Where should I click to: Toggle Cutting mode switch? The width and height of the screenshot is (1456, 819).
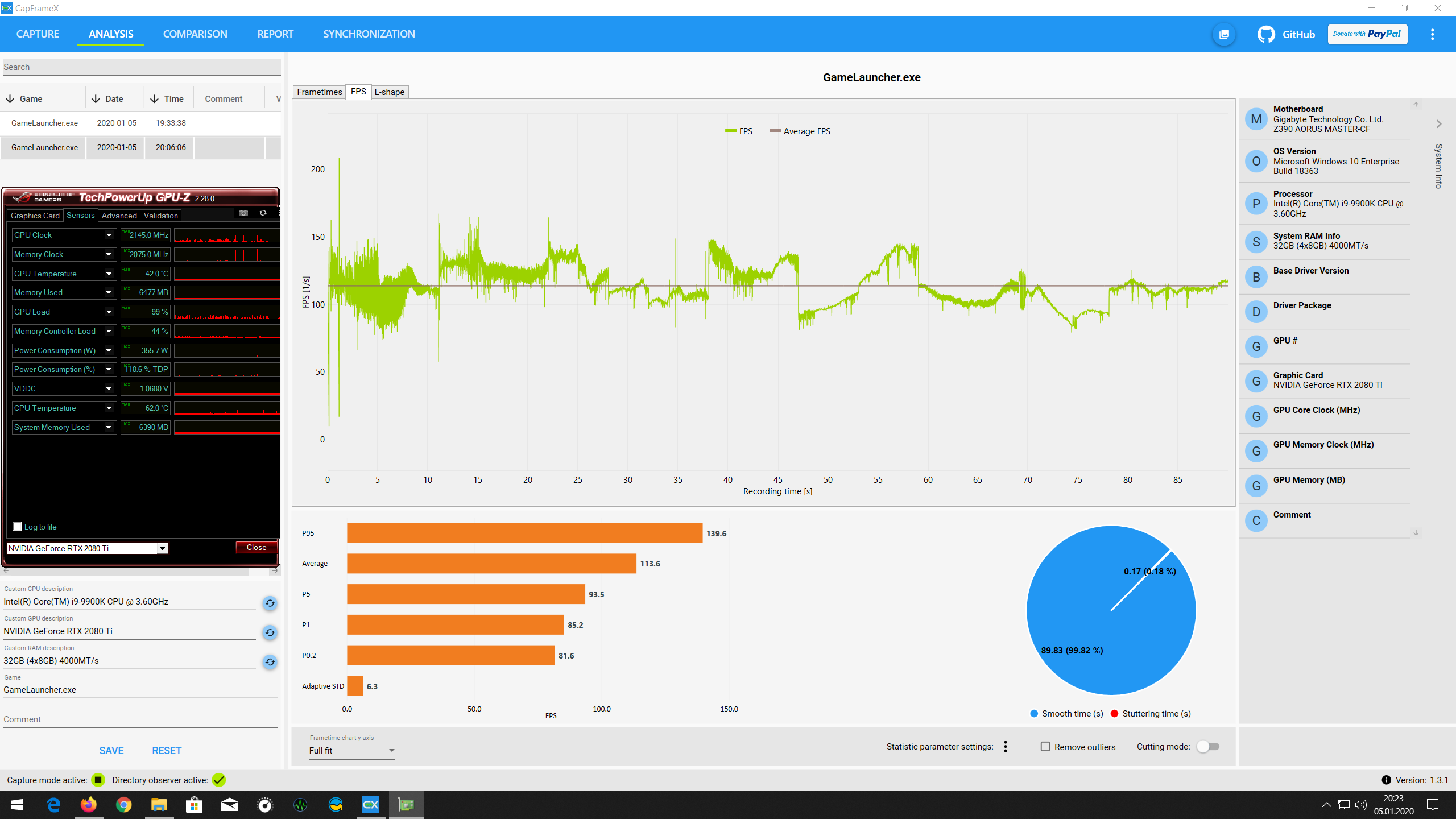click(1208, 747)
